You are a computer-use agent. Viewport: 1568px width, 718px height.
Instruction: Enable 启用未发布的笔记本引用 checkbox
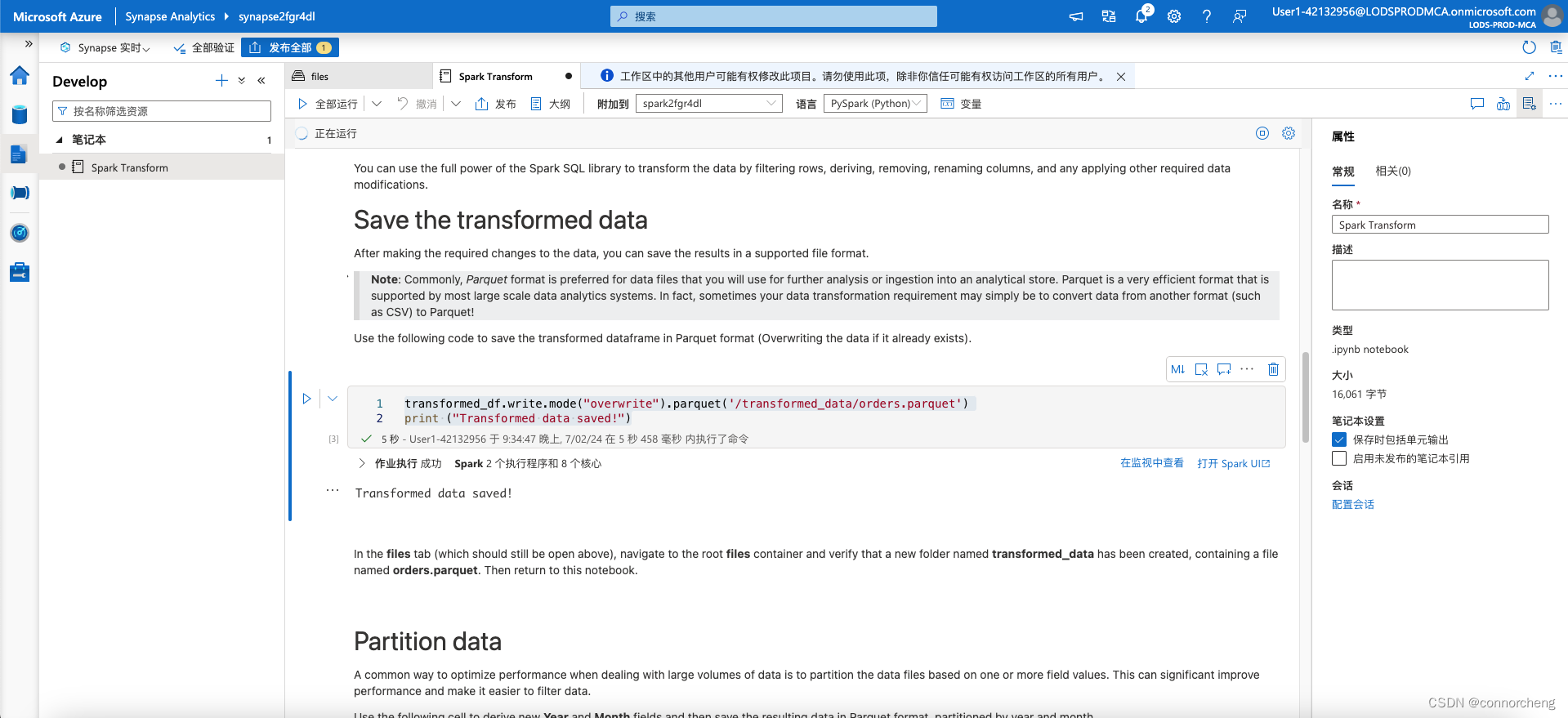(1339, 458)
